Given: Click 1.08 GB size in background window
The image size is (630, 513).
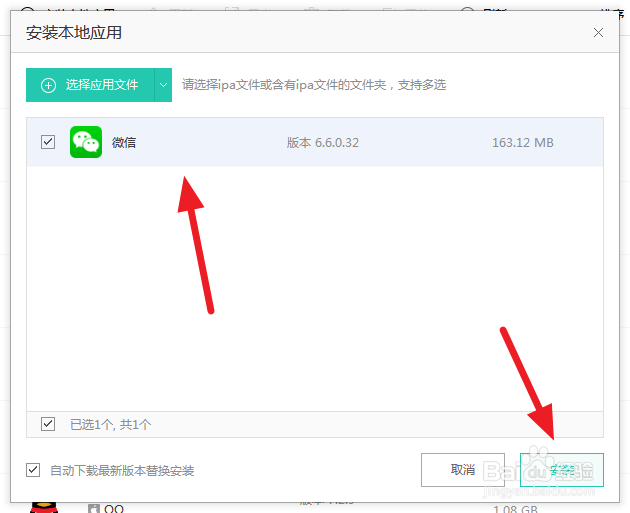Looking at the screenshot, I should pos(515,509).
